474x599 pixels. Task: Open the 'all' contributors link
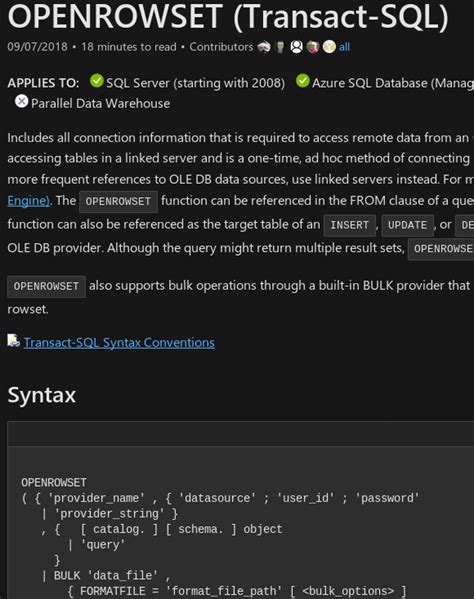(x=344, y=47)
